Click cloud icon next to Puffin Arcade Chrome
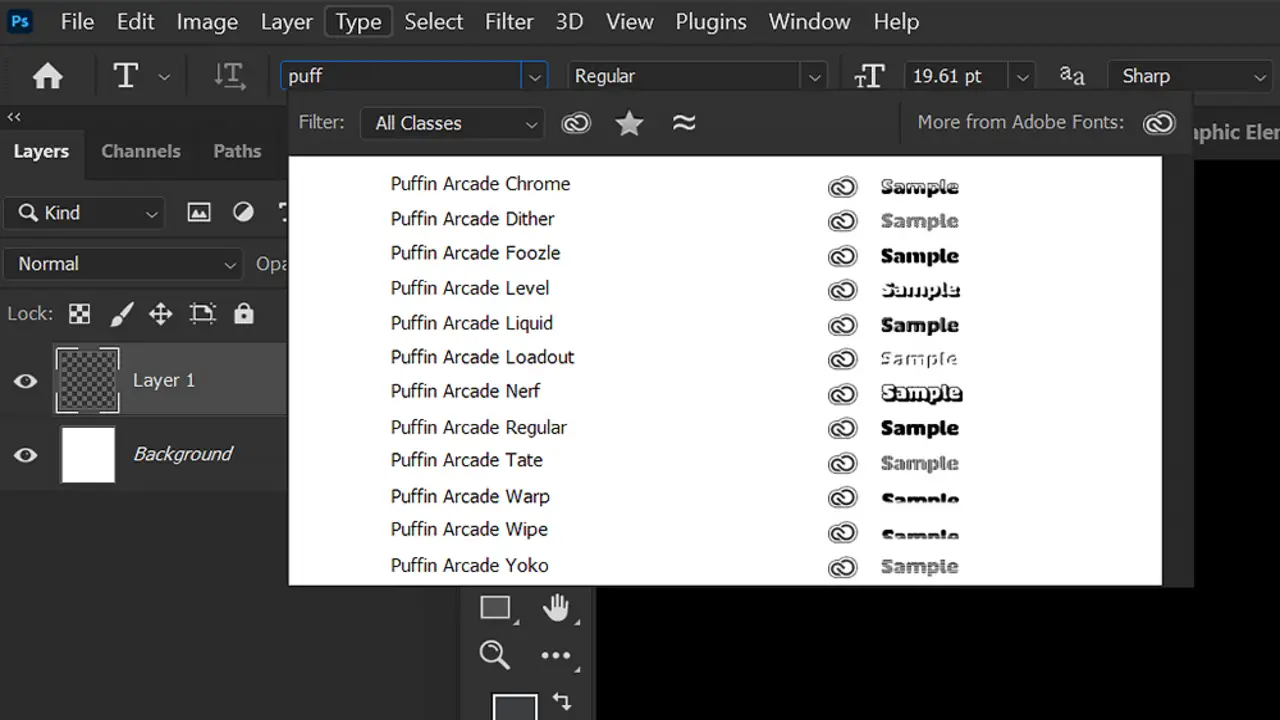 tap(843, 187)
